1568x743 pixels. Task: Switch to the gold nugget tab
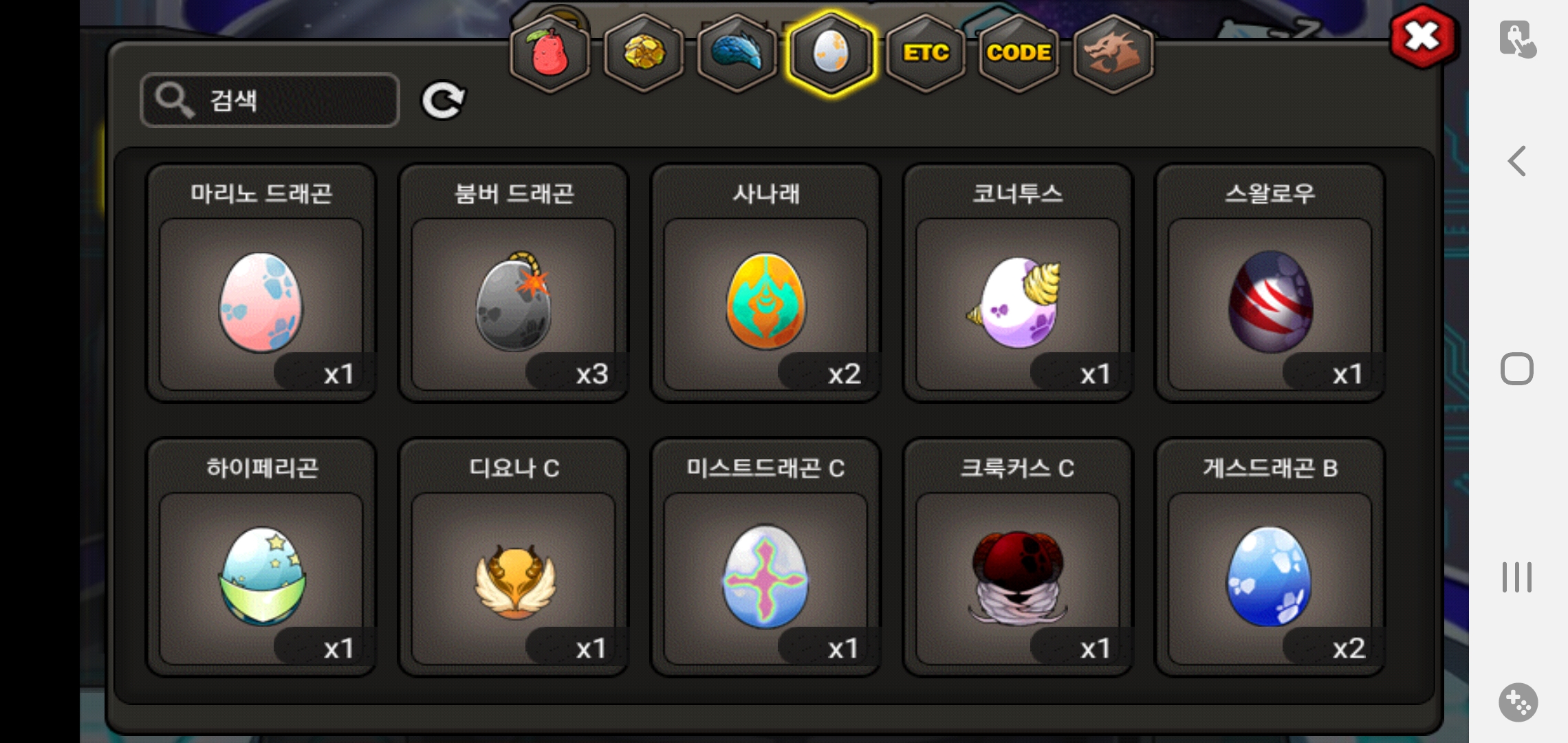tap(644, 53)
